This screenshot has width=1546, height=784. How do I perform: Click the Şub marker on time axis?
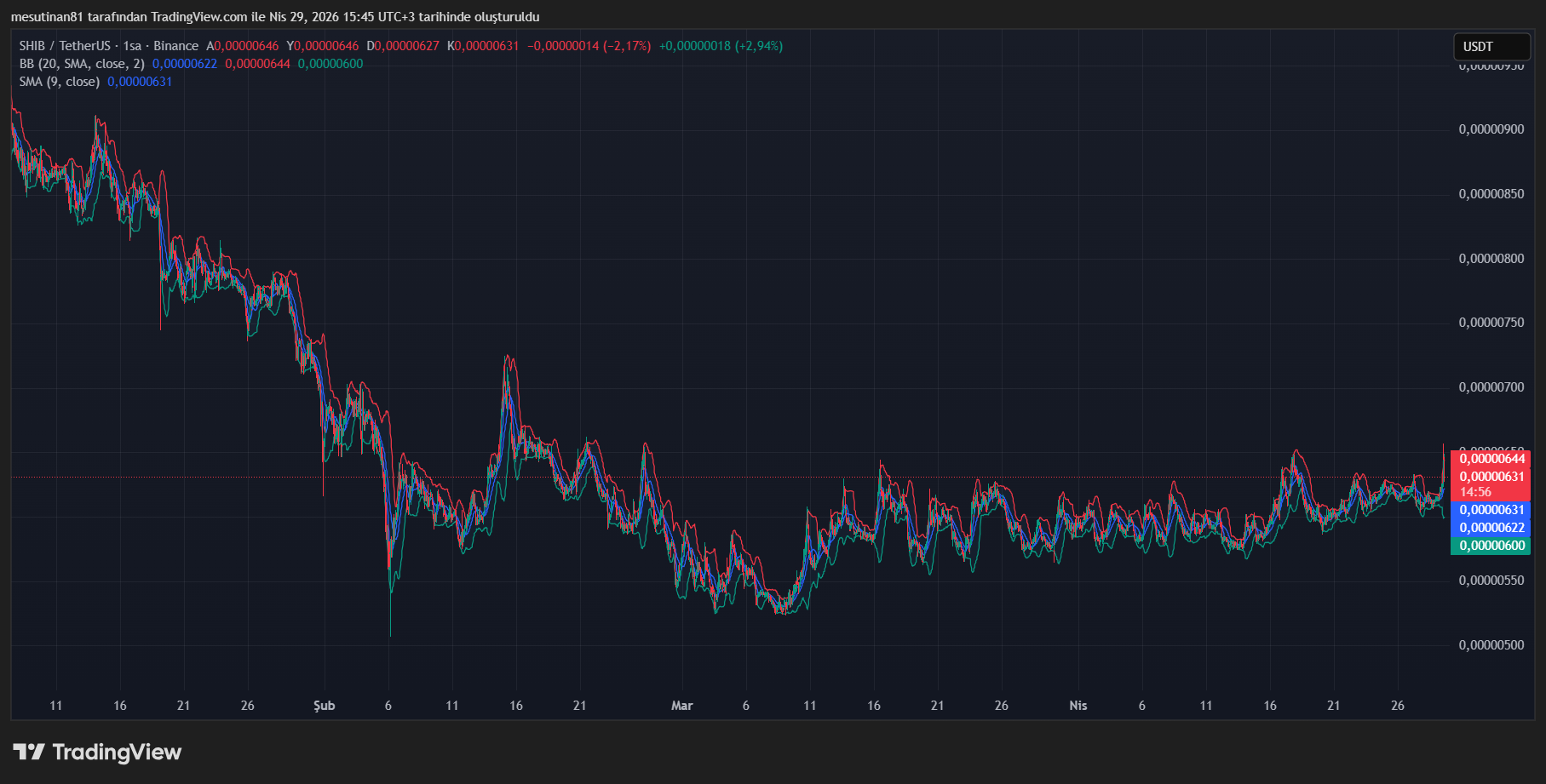click(325, 706)
